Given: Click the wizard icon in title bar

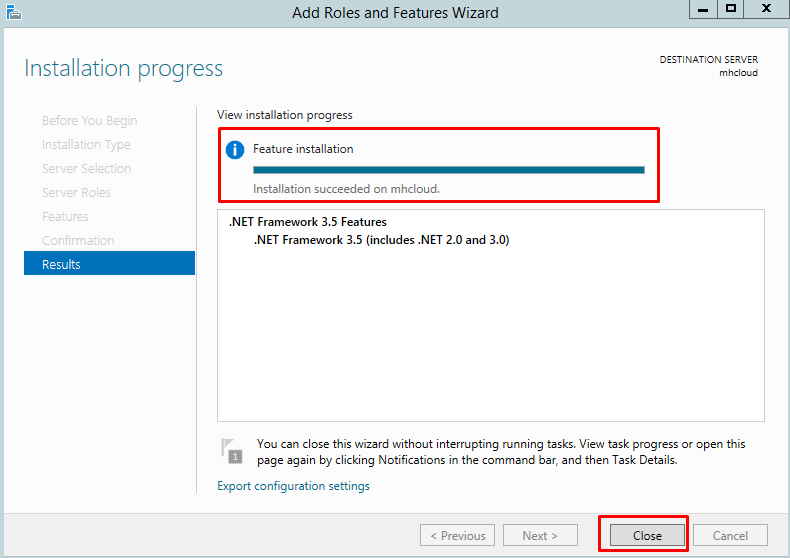Looking at the screenshot, I should coord(14,12).
